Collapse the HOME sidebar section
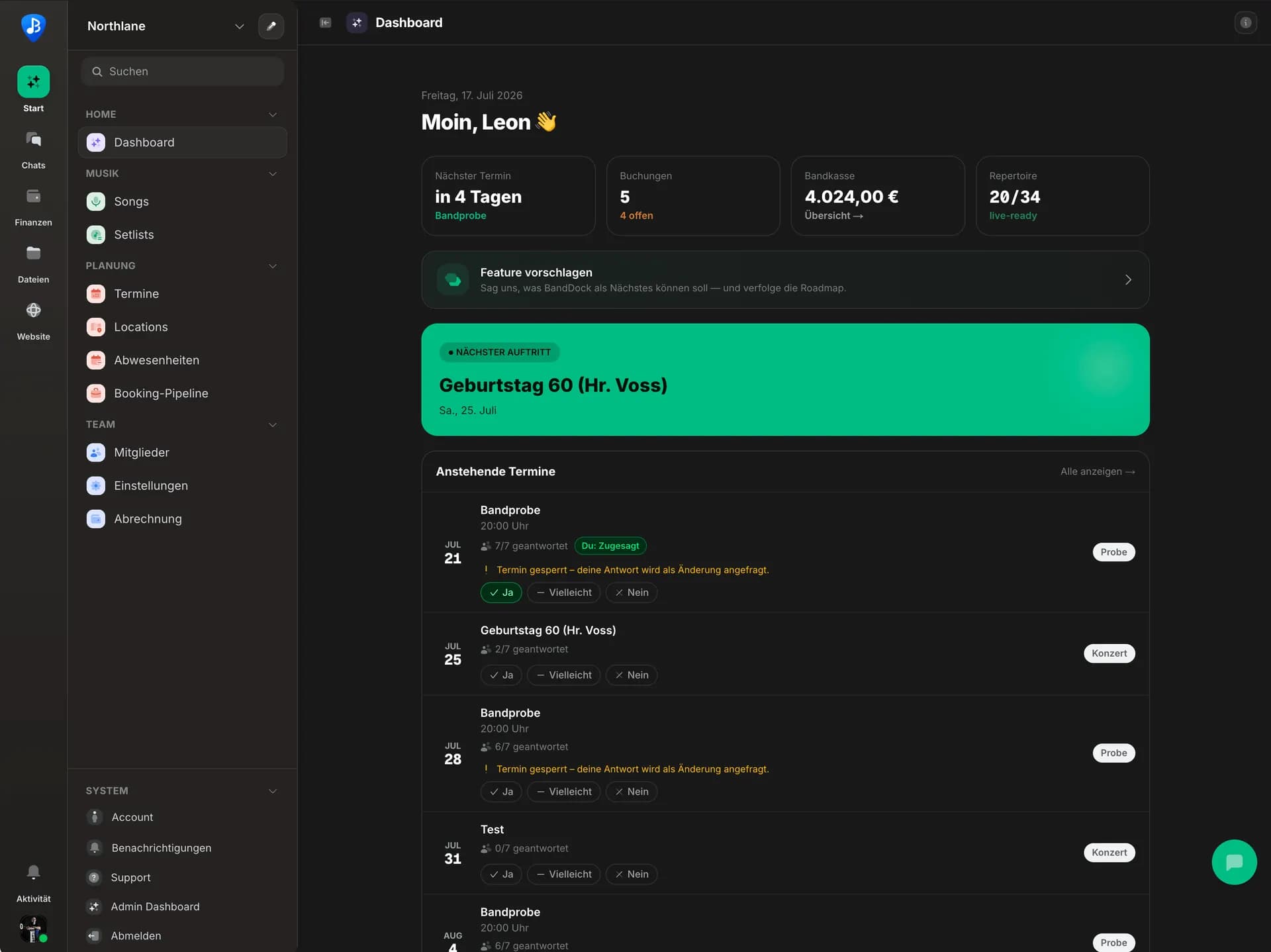Image resolution: width=1271 pixels, height=952 pixels. [272, 115]
